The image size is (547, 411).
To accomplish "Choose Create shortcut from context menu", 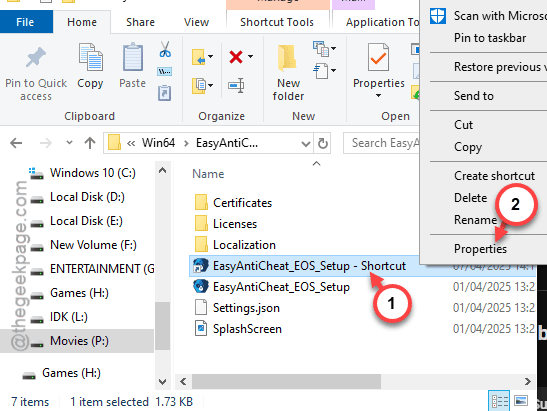I will (494, 176).
